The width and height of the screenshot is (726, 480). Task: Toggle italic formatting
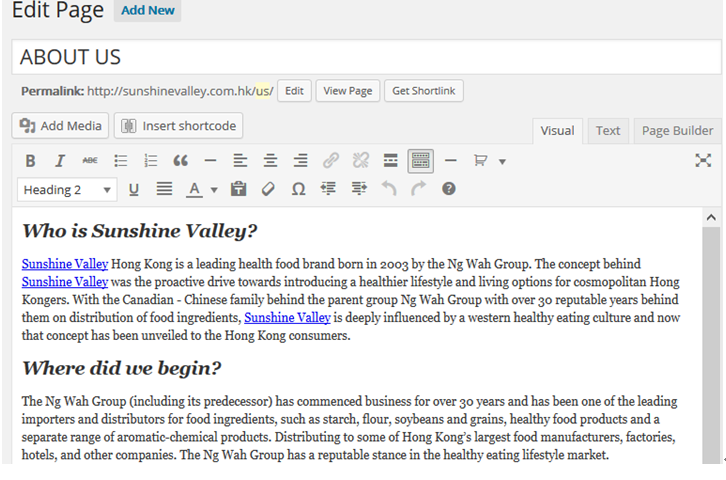pyautogui.click(x=60, y=161)
